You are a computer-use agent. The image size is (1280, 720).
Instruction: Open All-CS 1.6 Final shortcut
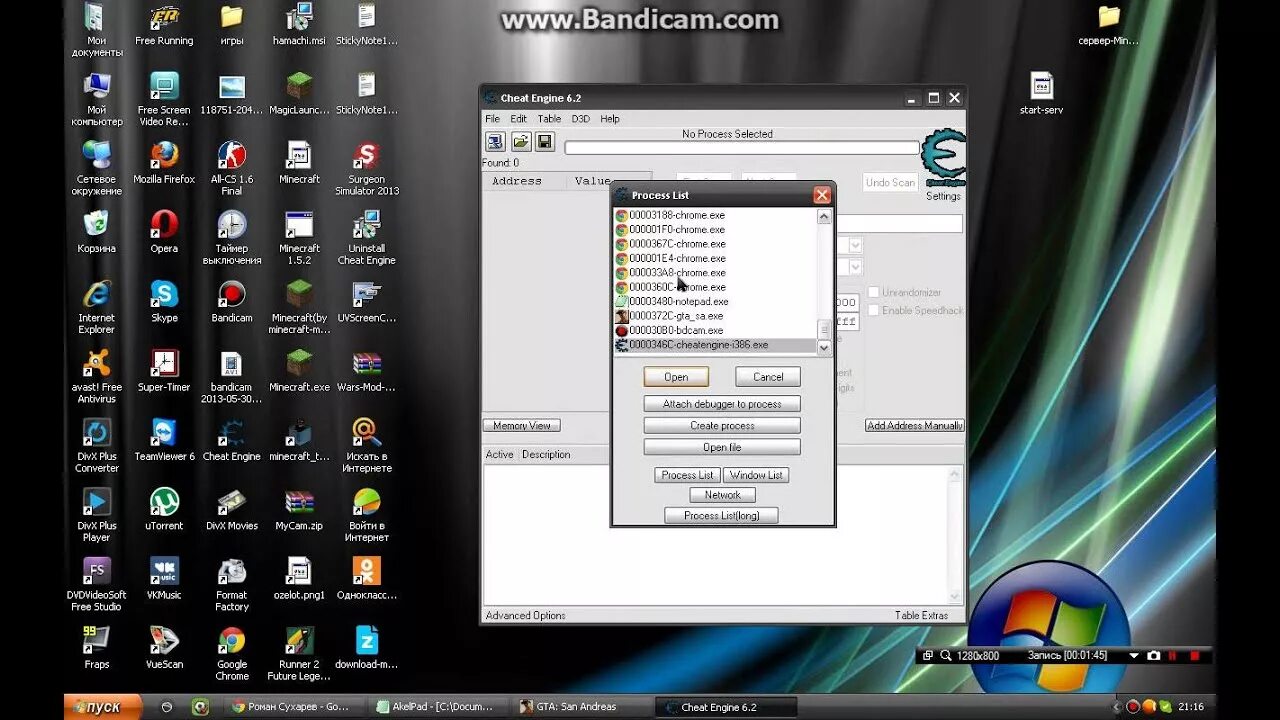(x=232, y=167)
